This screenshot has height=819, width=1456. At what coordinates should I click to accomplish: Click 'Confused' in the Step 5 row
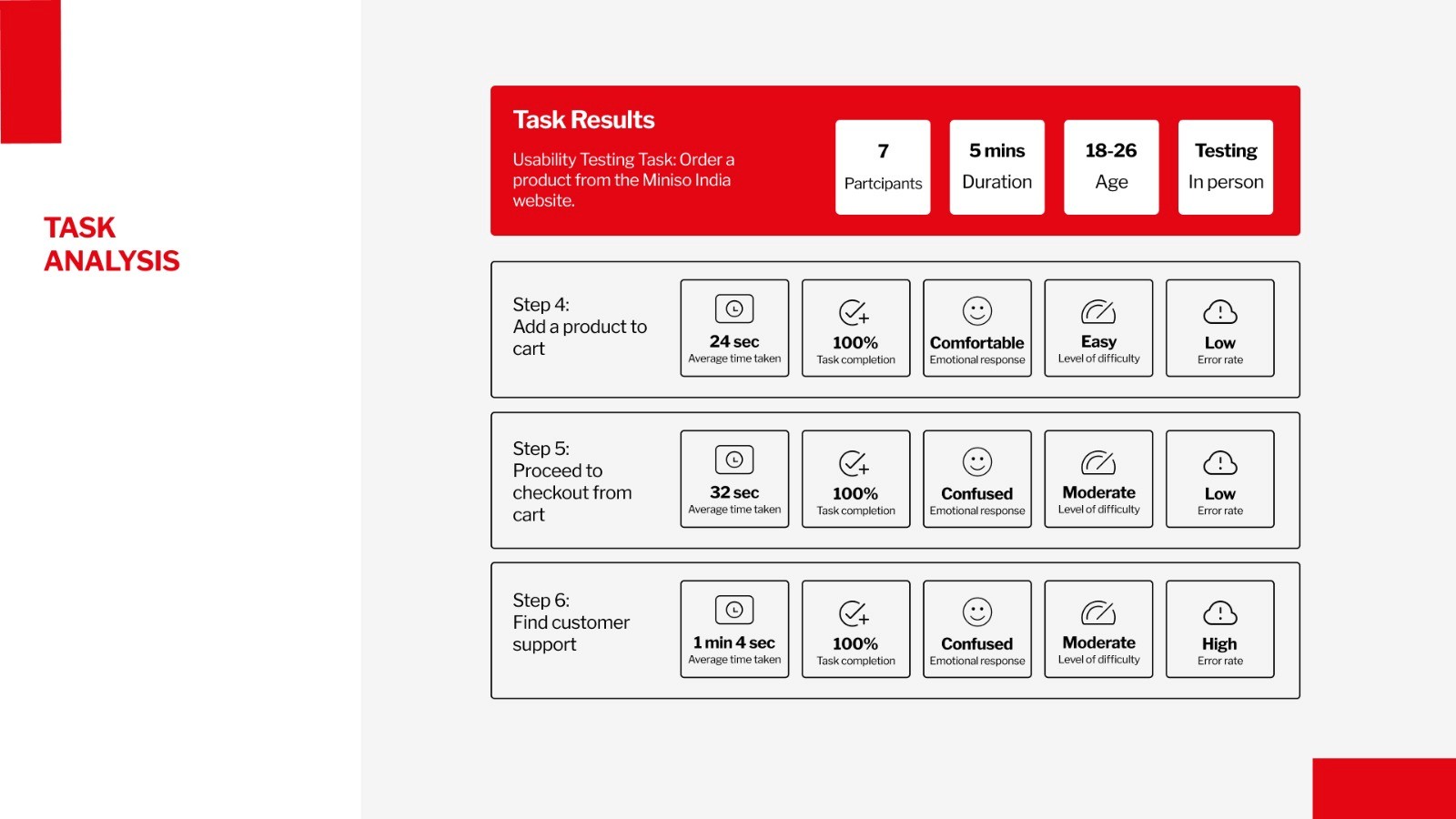pyautogui.click(x=977, y=494)
